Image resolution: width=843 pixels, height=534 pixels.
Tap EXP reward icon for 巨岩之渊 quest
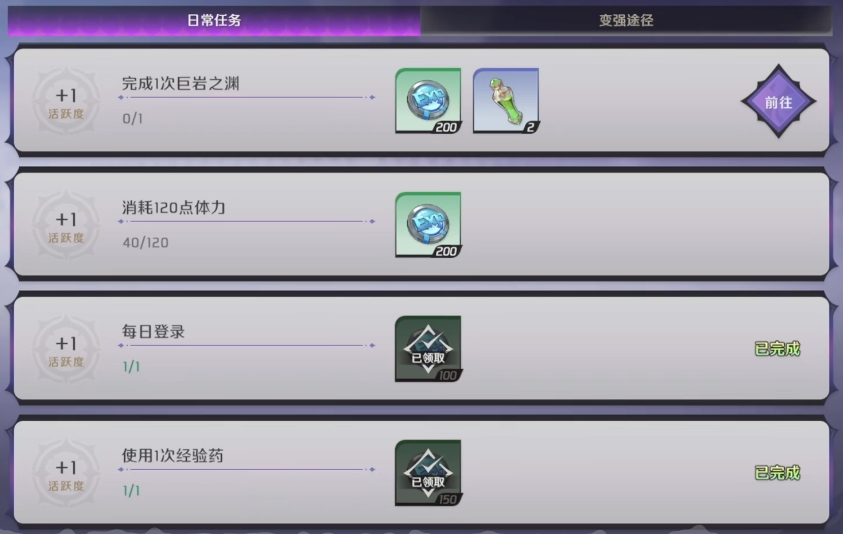tap(428, 101)
